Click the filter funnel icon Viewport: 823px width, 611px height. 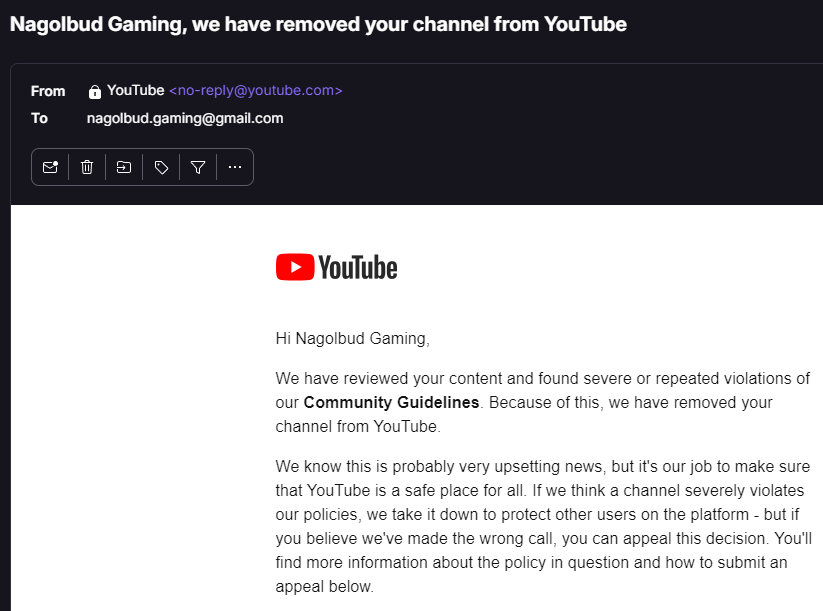tap(198, 167)
